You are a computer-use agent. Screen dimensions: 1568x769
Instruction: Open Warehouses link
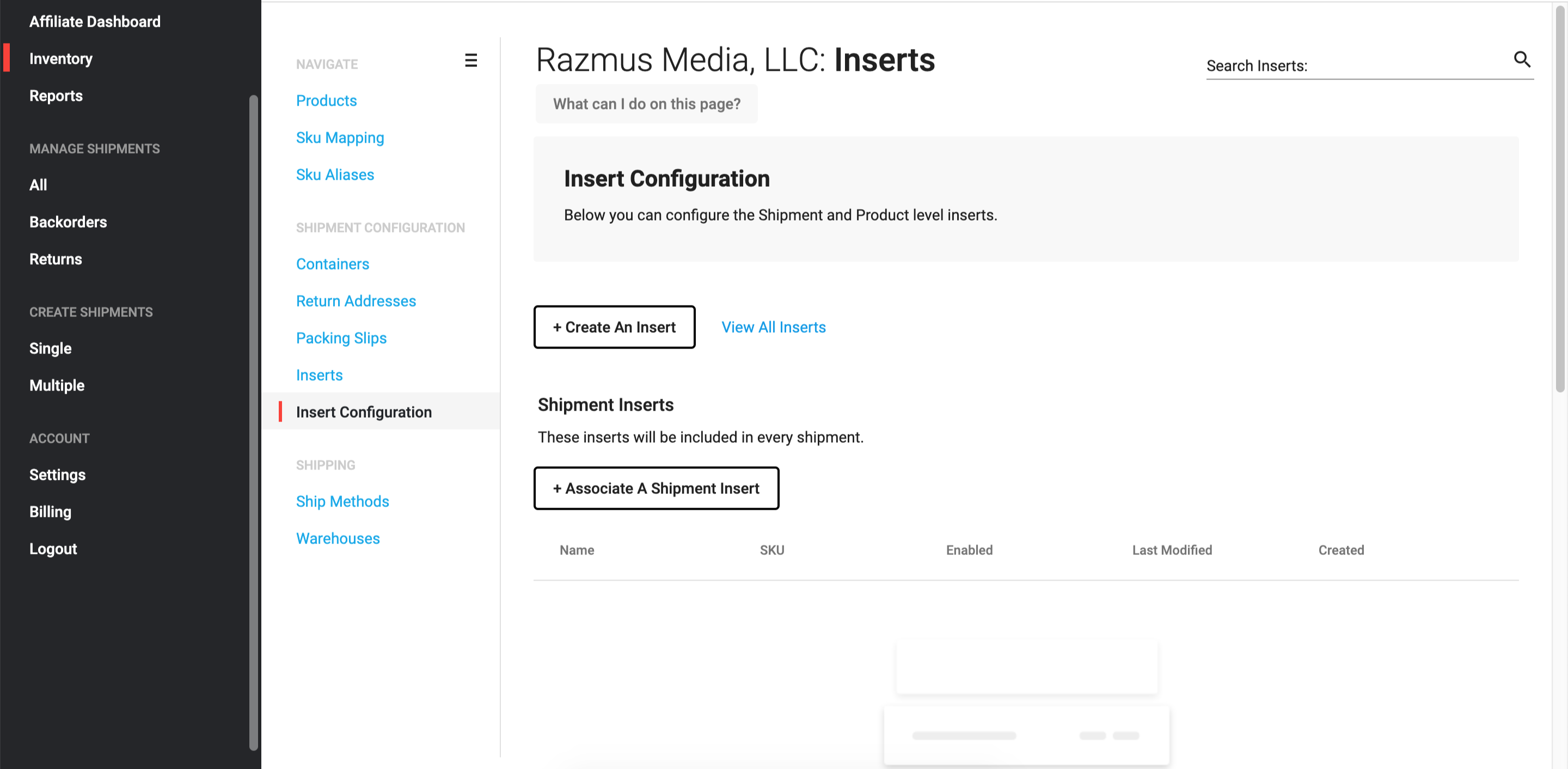338,539
